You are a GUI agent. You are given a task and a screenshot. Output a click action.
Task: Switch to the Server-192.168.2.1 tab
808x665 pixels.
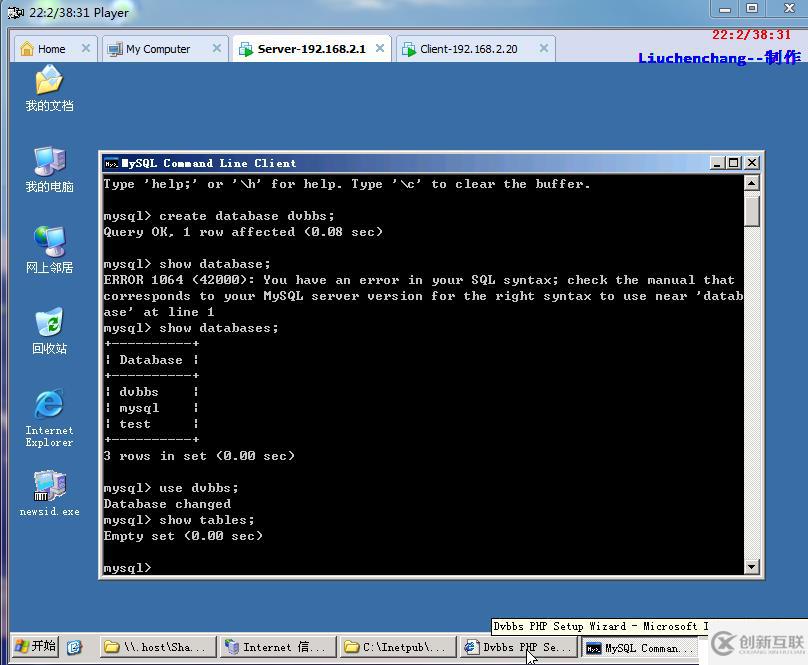click(x=312, y=49)
